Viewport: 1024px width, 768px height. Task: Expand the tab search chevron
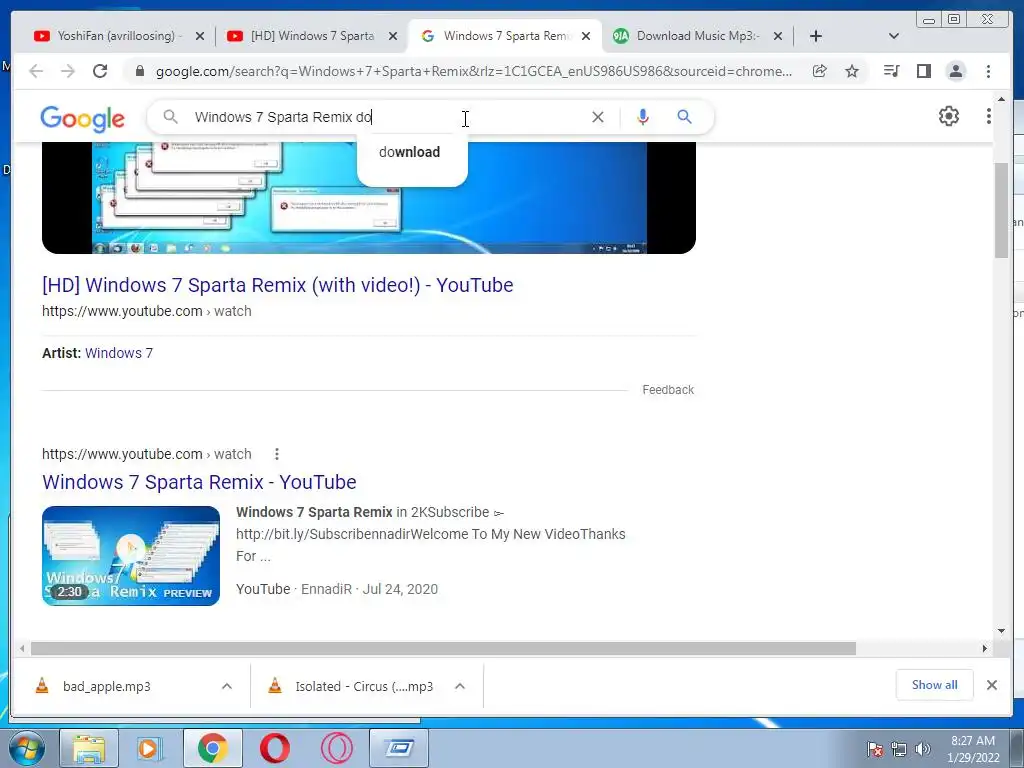point(894,36)
